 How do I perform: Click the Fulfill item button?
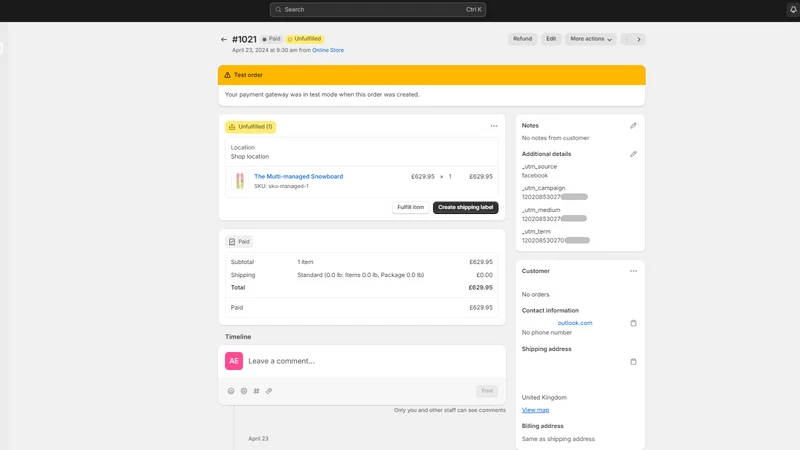point(410,207)
